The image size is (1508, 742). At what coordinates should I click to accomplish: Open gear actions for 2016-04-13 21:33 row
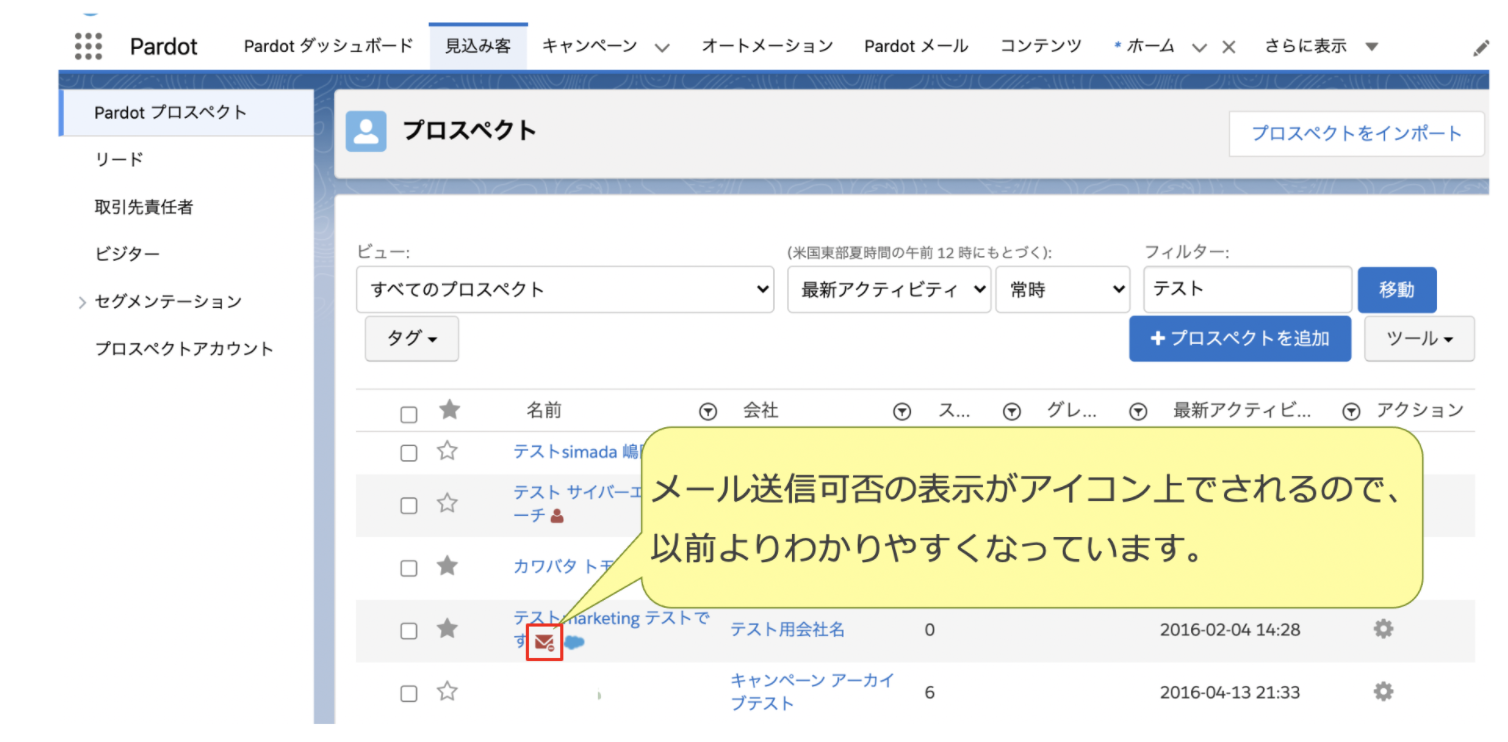click(x=1383, y=691)
